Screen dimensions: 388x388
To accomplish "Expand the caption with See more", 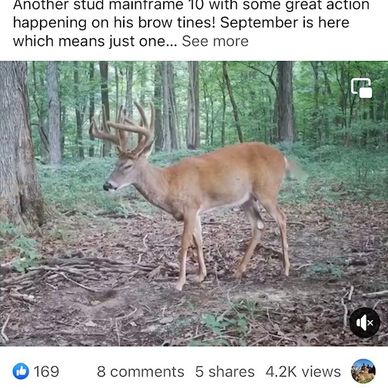I will [x=215, y=41].
